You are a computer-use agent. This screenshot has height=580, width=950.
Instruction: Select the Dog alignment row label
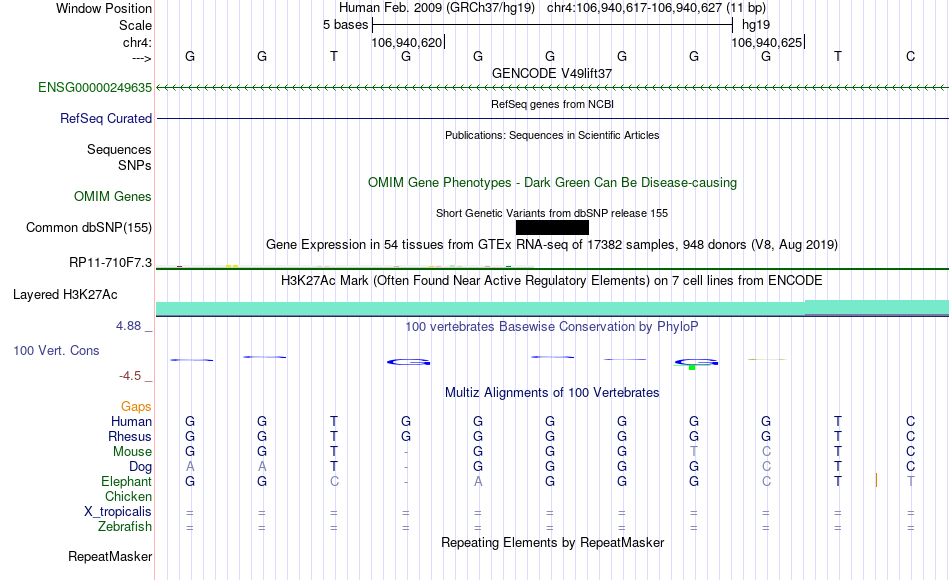[140, 467]
